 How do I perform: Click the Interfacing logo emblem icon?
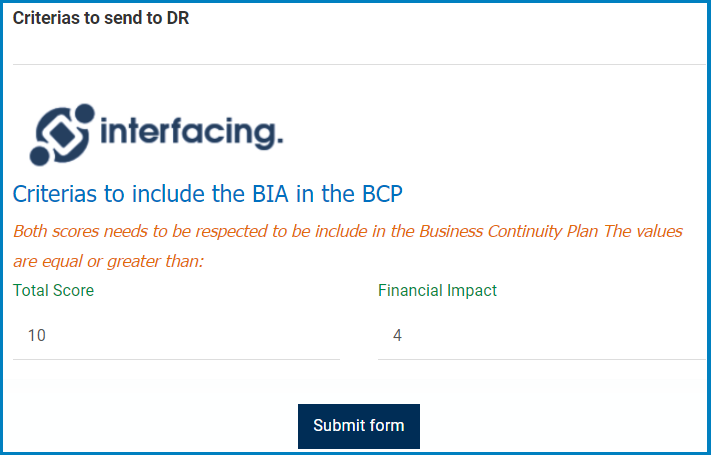(62, 134)
